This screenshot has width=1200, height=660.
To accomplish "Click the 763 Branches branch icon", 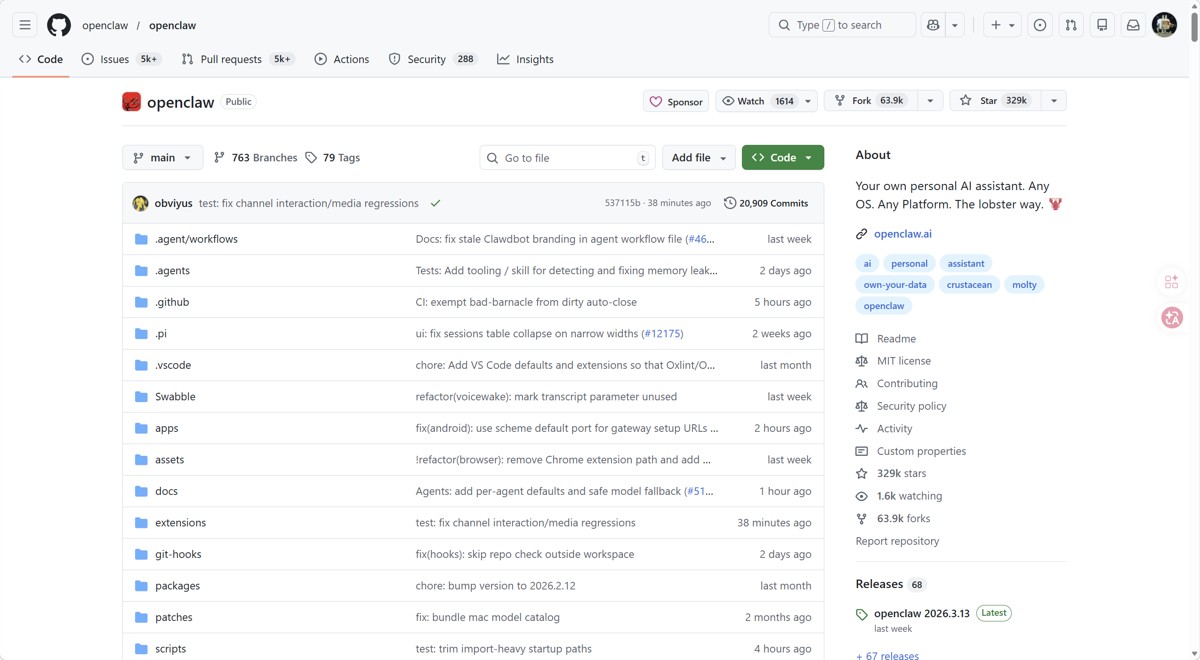I will point(219,158).
